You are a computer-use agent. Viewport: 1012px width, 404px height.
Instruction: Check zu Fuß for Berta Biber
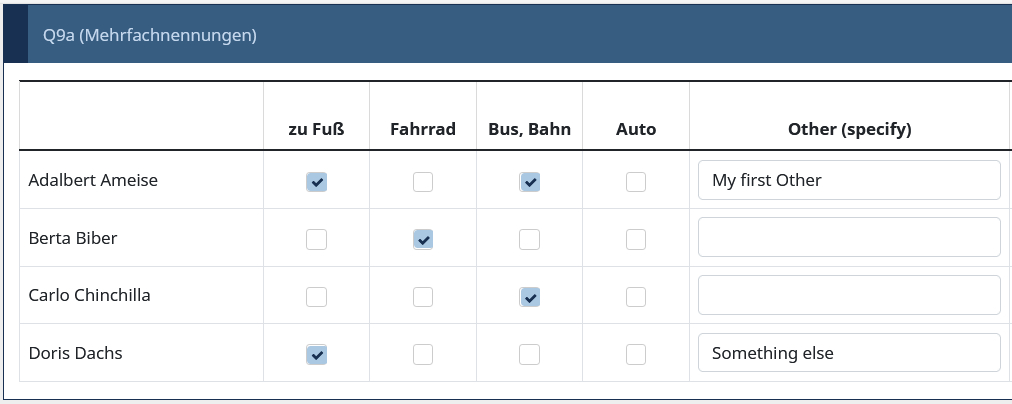click(x=316, y=239)
